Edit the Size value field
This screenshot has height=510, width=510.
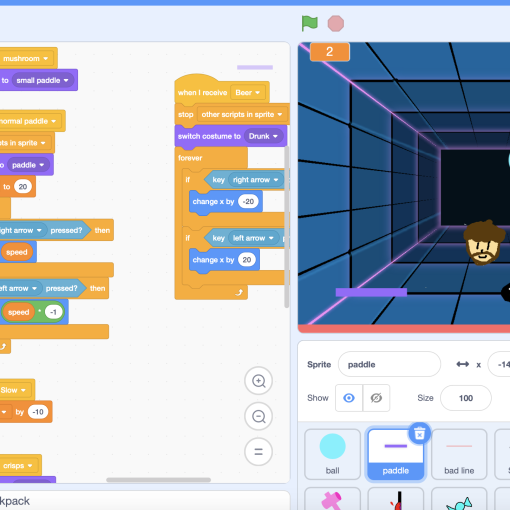pyautogui.click(x=466, y=398)
